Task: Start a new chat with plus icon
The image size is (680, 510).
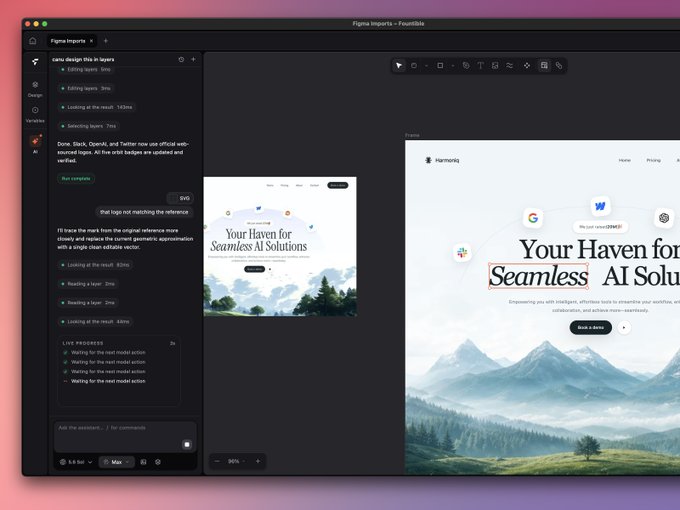Action: pos(193,59)
